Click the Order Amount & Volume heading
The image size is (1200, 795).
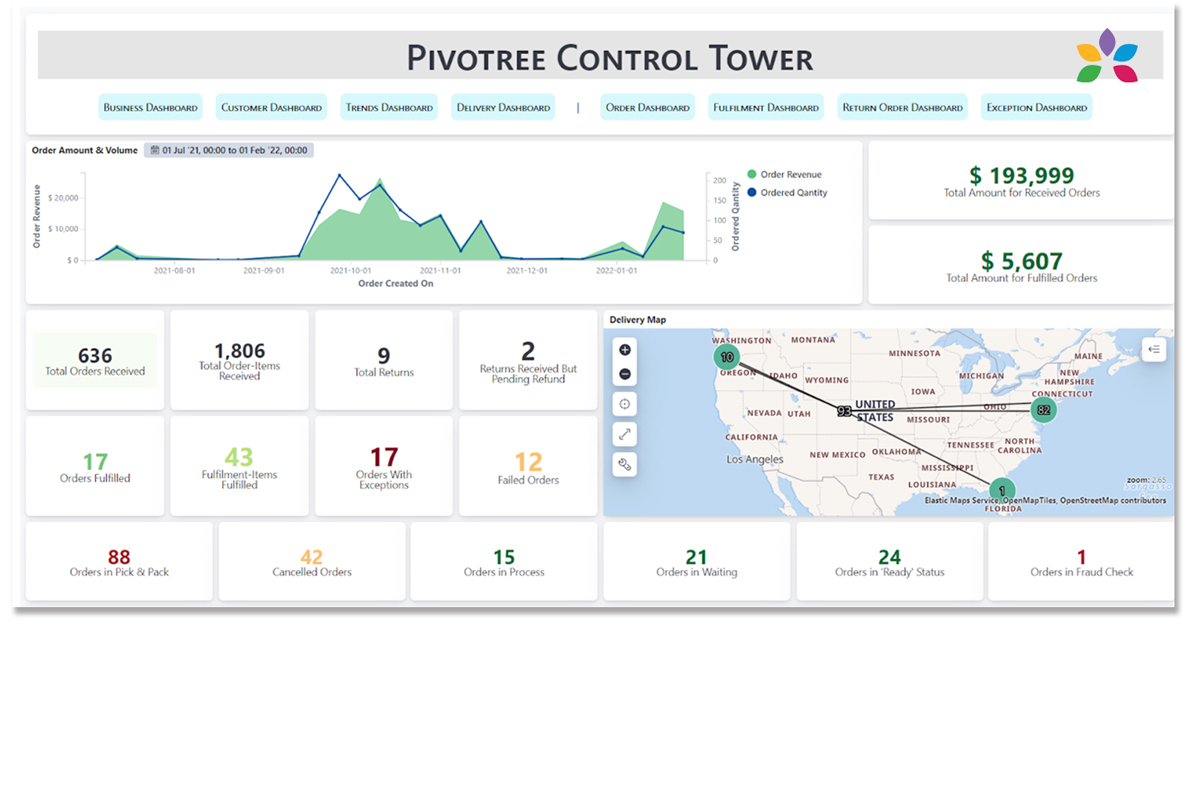click(x=84, y=150)
